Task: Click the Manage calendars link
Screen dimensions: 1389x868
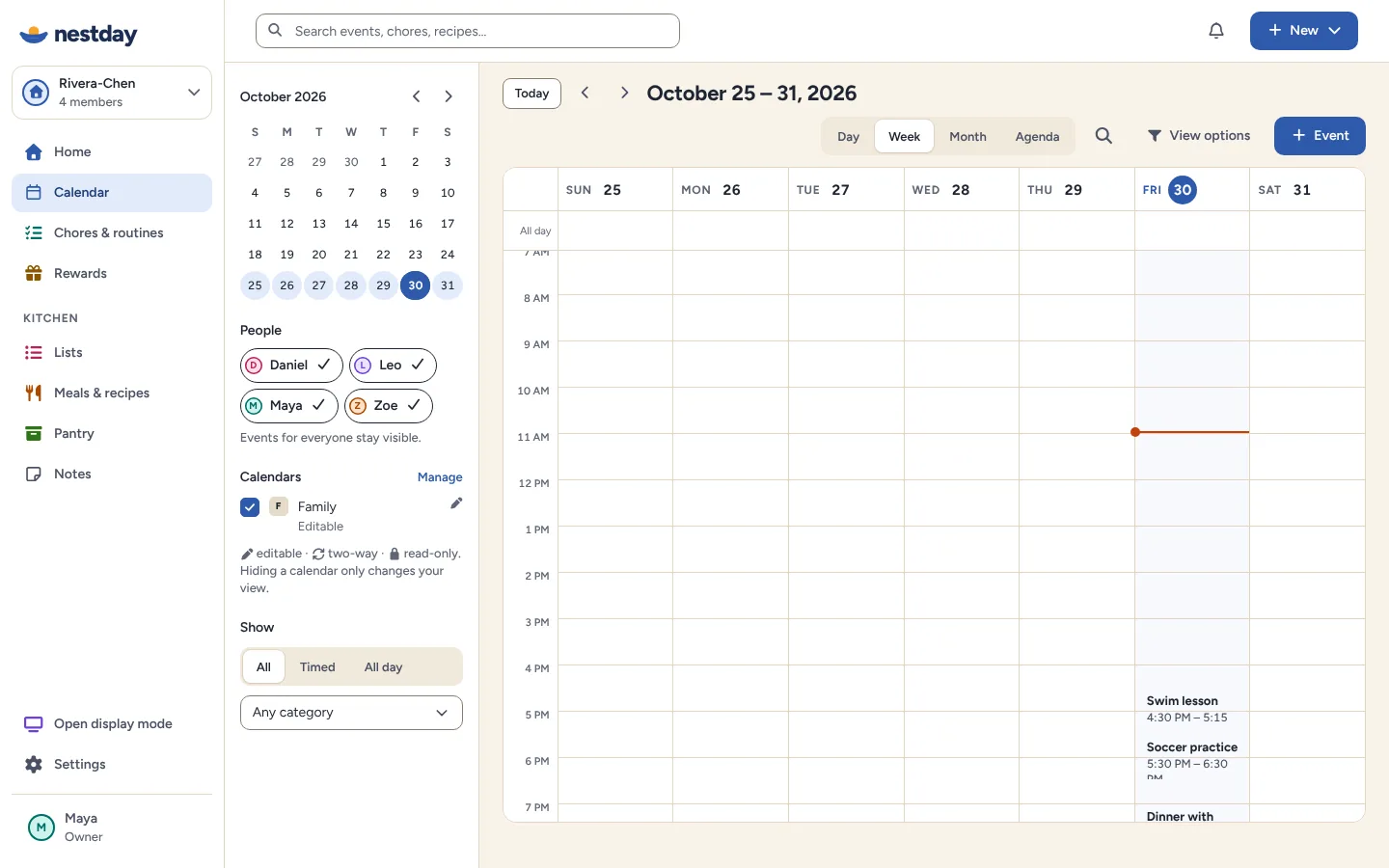Action: (440, 477)
